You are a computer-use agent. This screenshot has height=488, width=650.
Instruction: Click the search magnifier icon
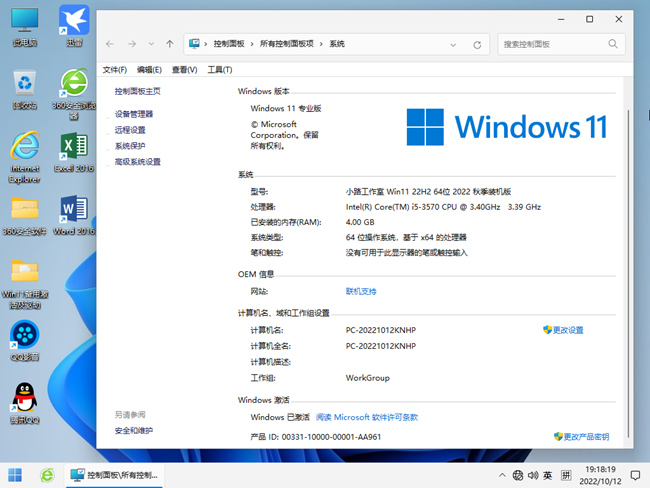(613, 44)
